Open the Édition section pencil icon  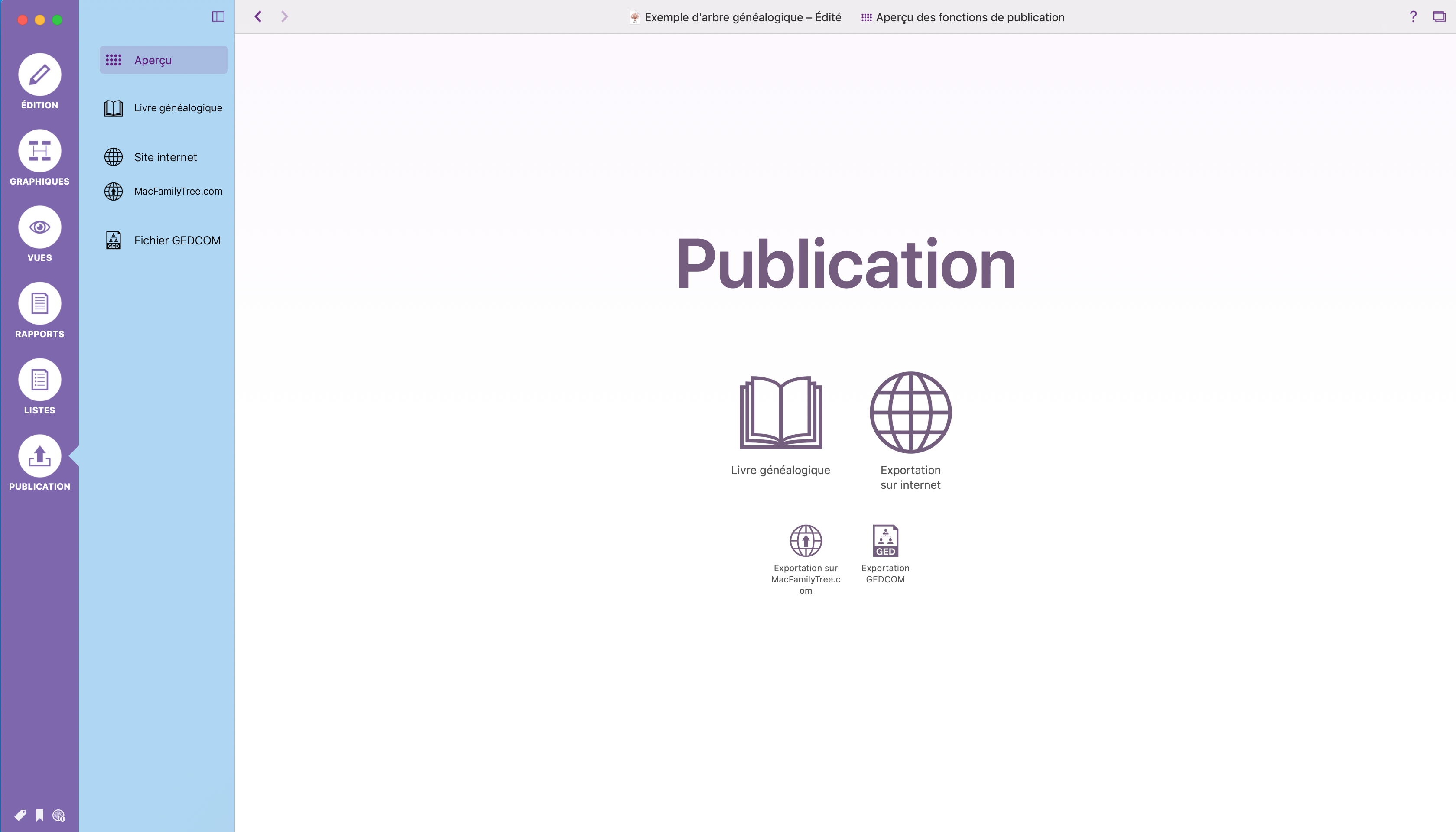click(39, 74)
